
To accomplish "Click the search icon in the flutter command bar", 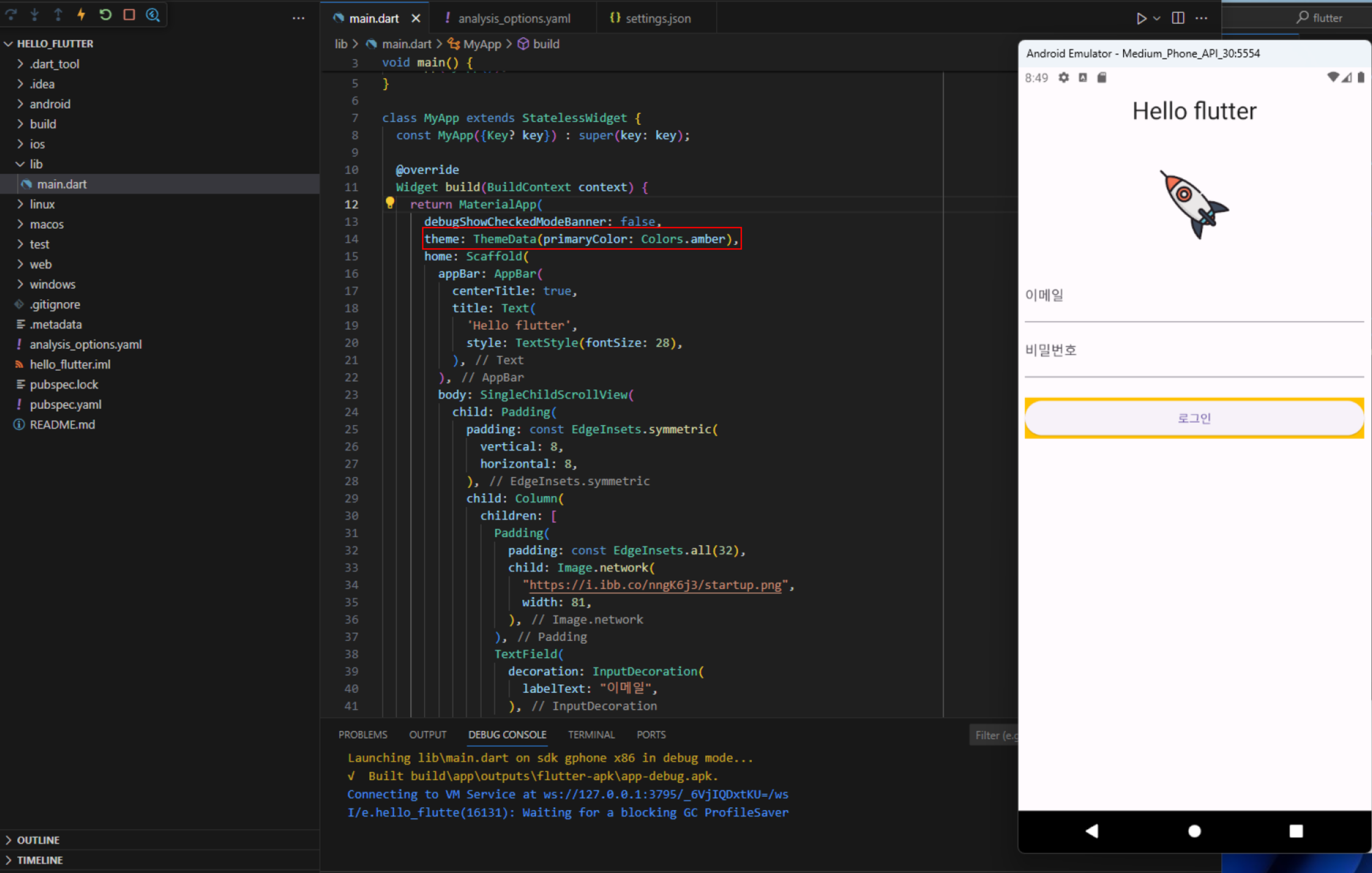I will (x=1302, y=17).
